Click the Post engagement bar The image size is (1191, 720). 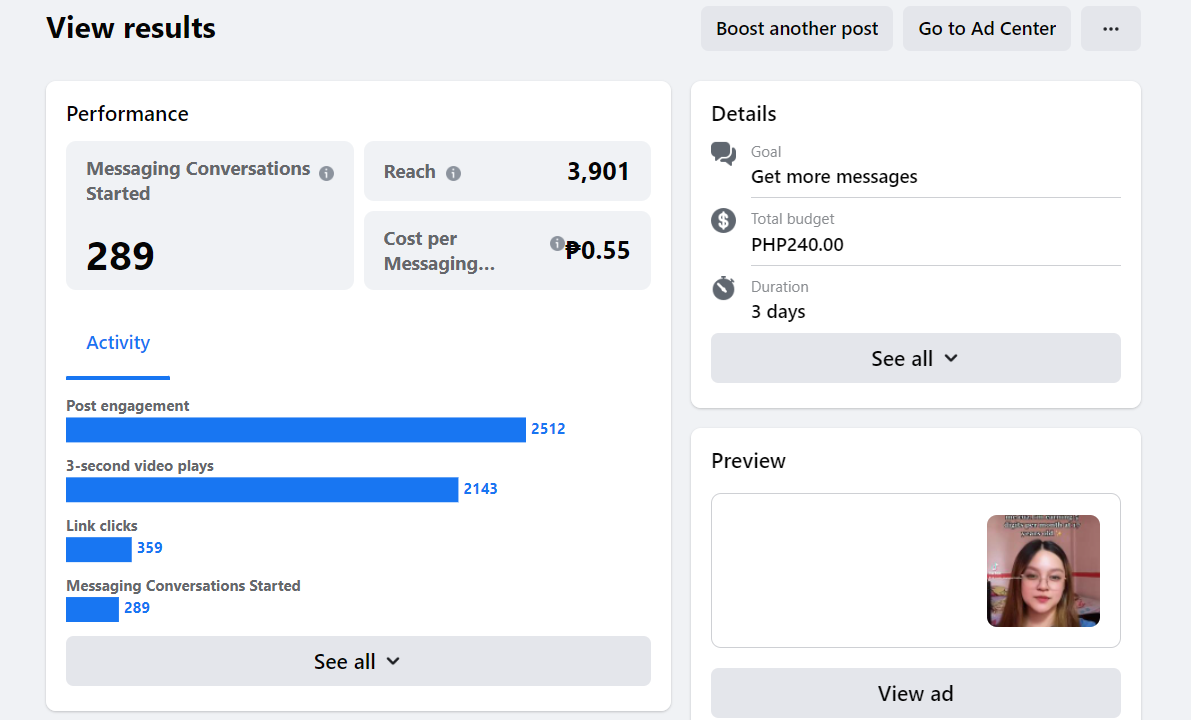tap(295, 430)
